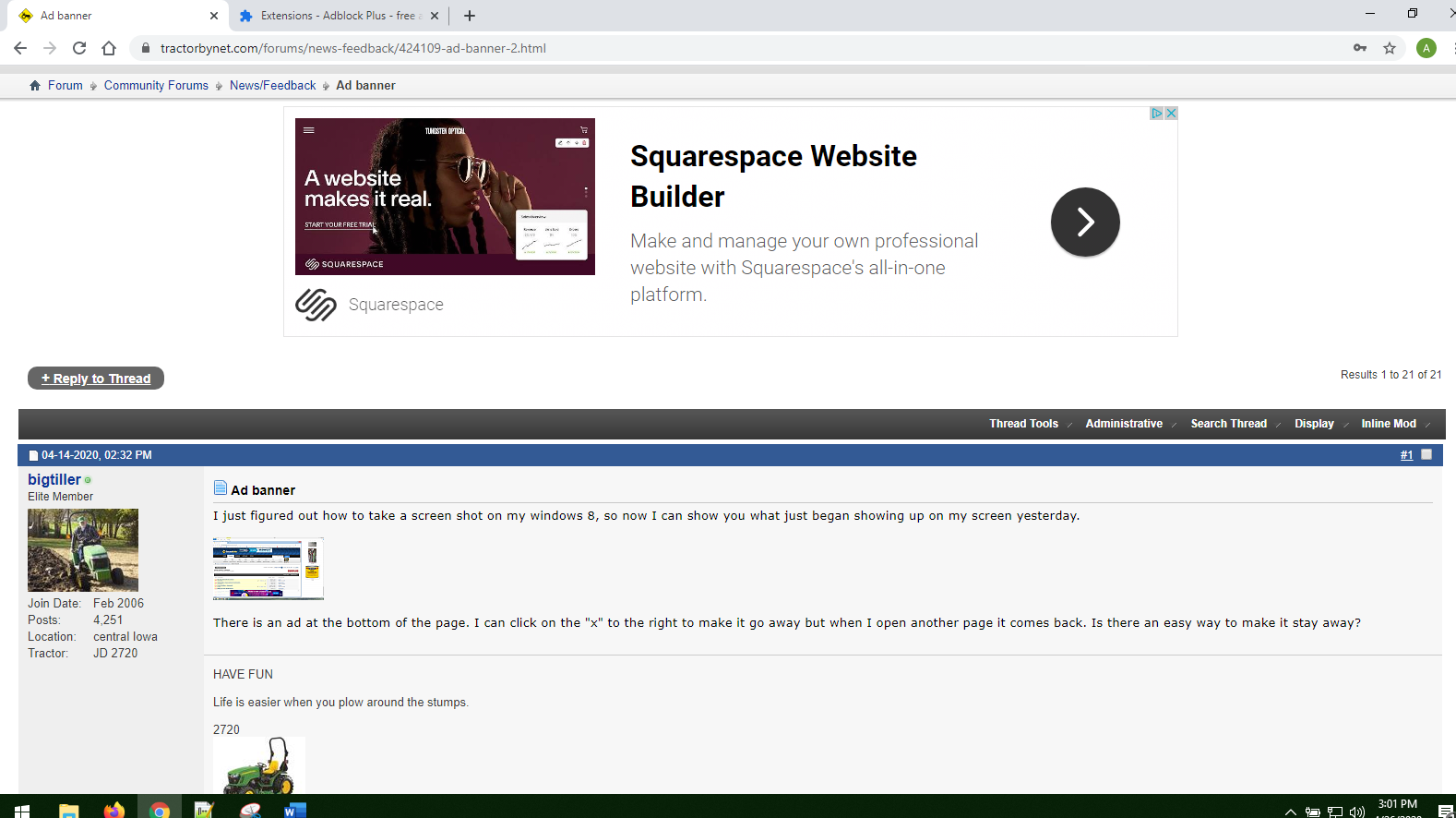Expand the Display options dropdown
Viewport: 1456px width, 818px height.
(1314, 424)
